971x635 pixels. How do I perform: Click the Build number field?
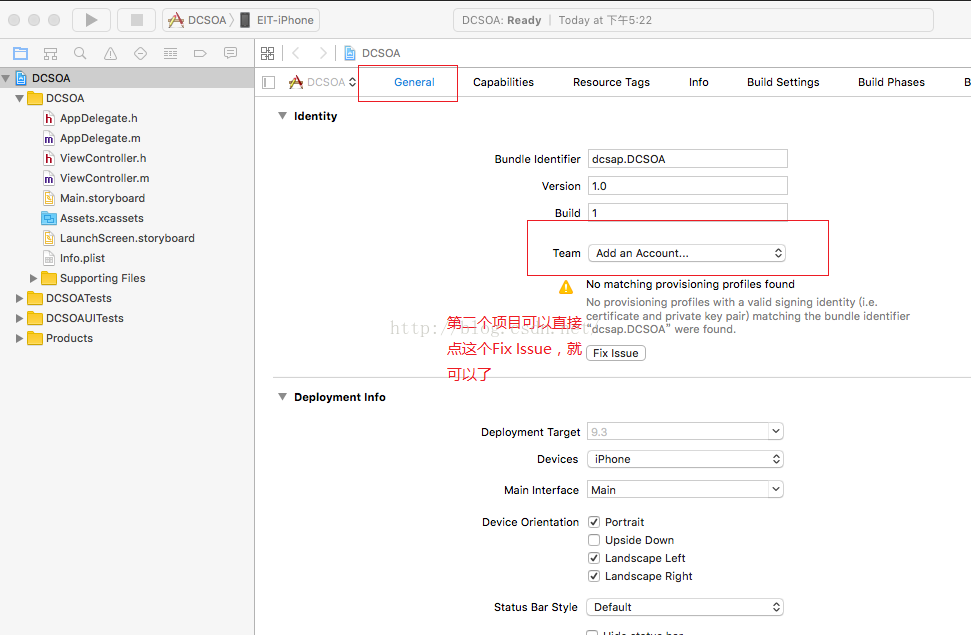687,212
